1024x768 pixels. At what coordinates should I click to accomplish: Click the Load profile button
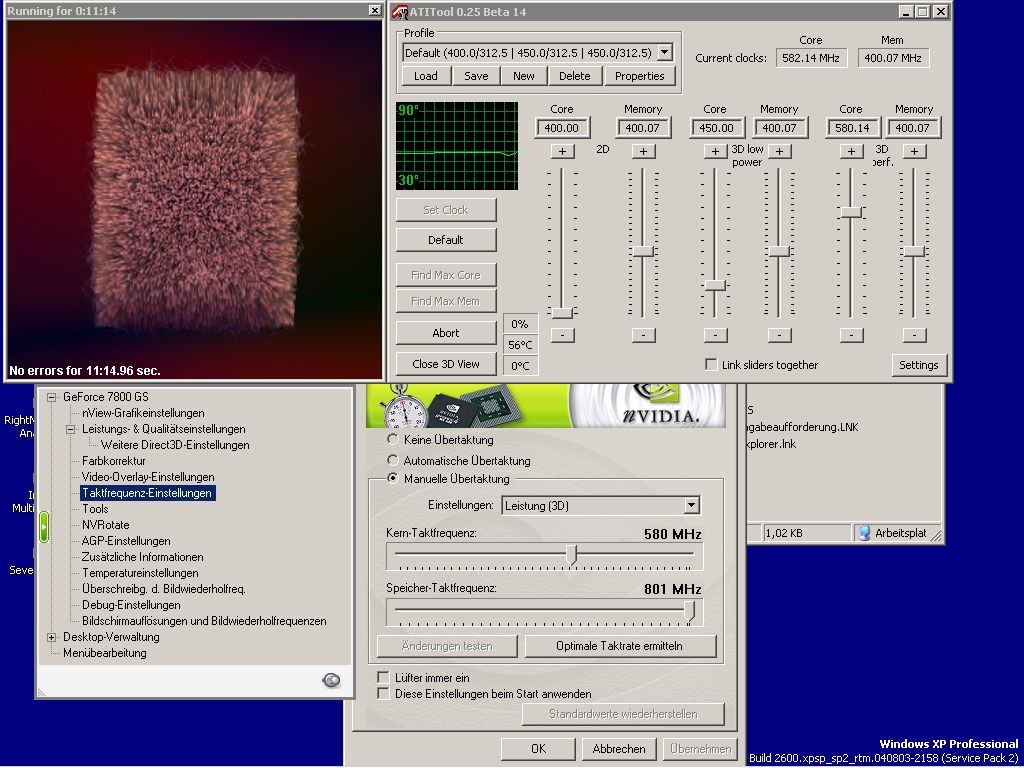tap(426, 76)
